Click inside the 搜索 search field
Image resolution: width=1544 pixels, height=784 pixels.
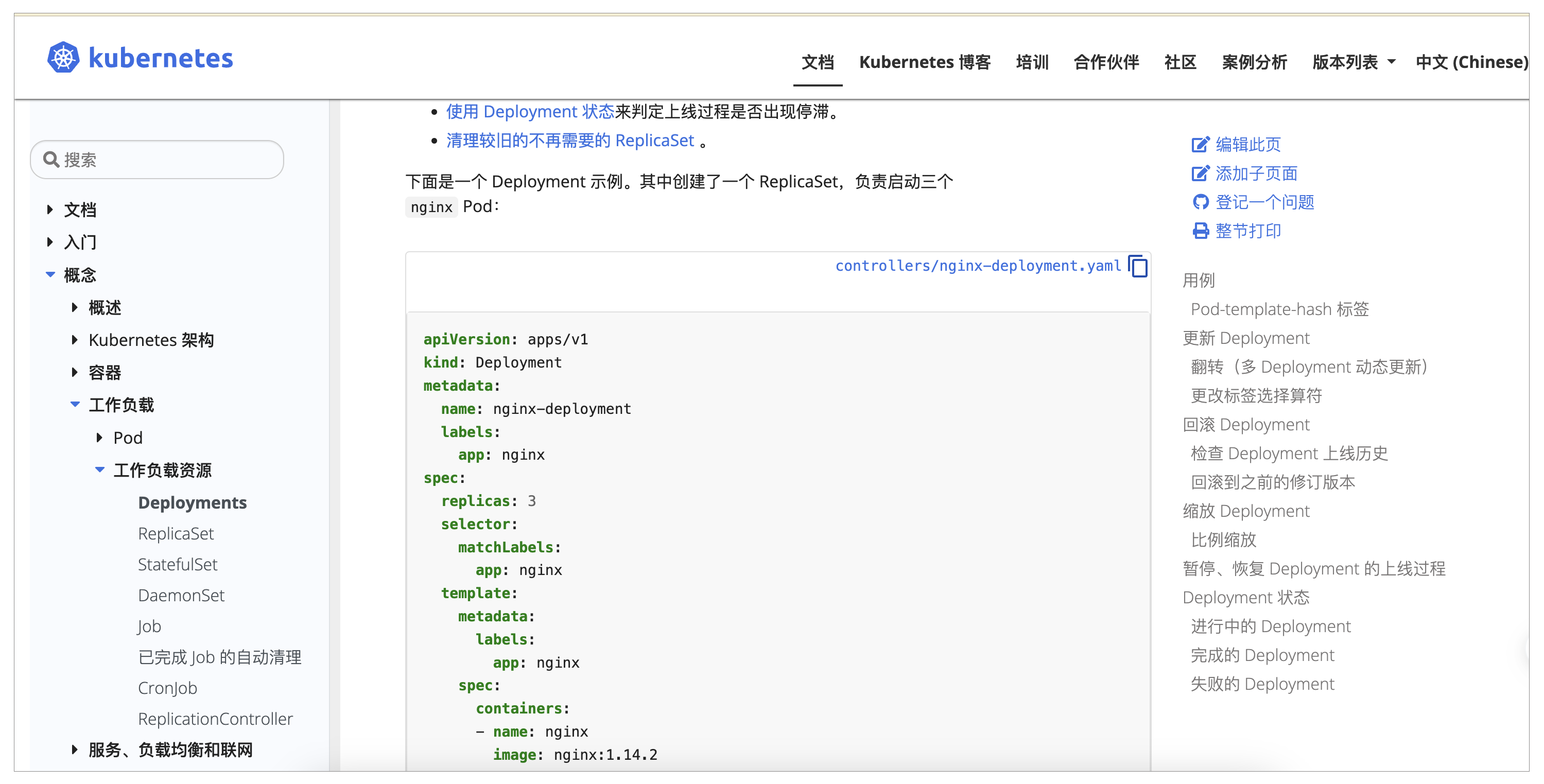(157, 160)
